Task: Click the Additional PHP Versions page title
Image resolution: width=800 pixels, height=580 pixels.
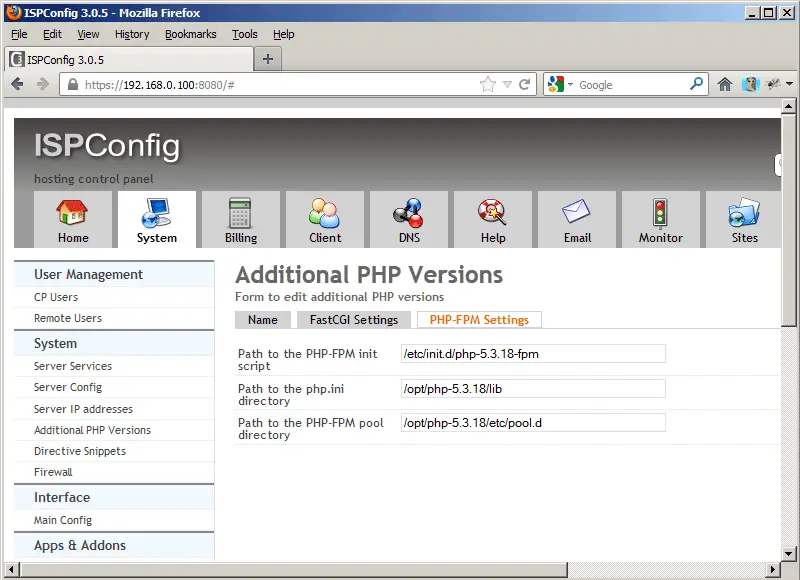Action: click(x=369, y=274)
